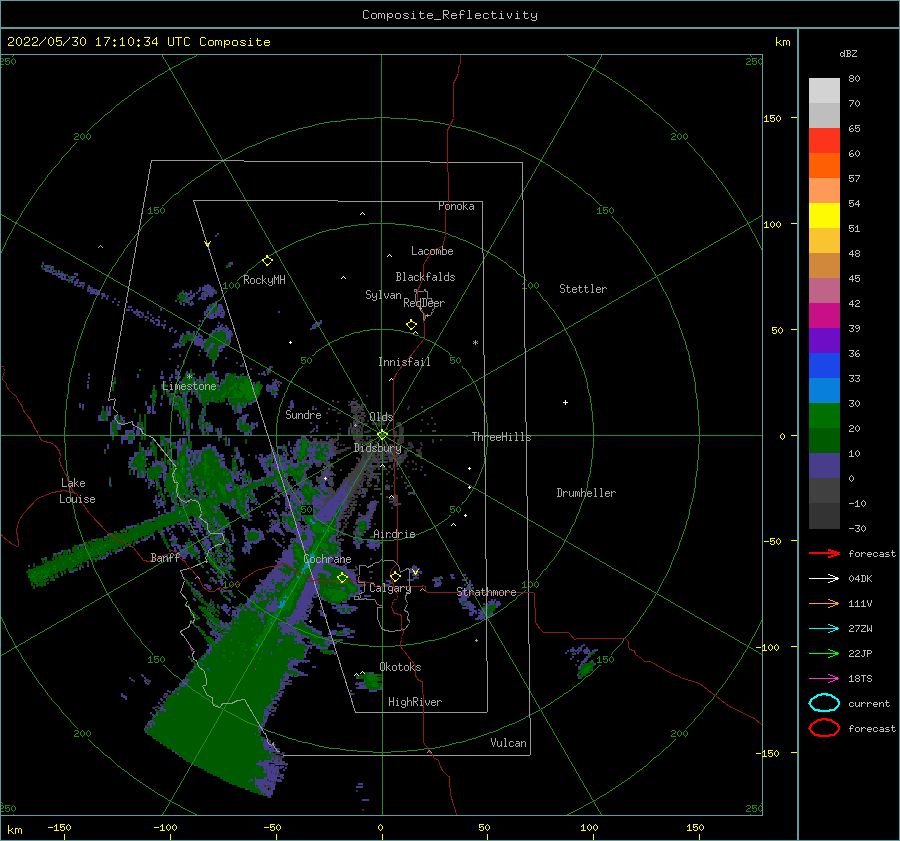Click the Banff town label

tap(165, 557)
